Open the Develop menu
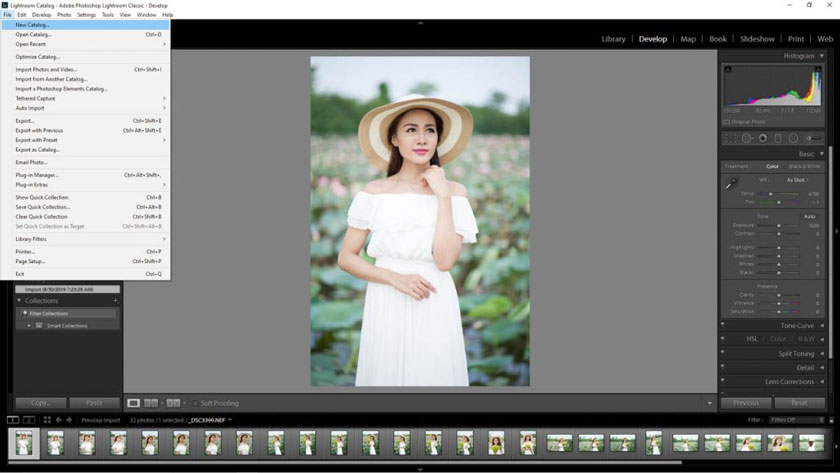The width and height of the screenshot is (840, 473). pos(41,14)
